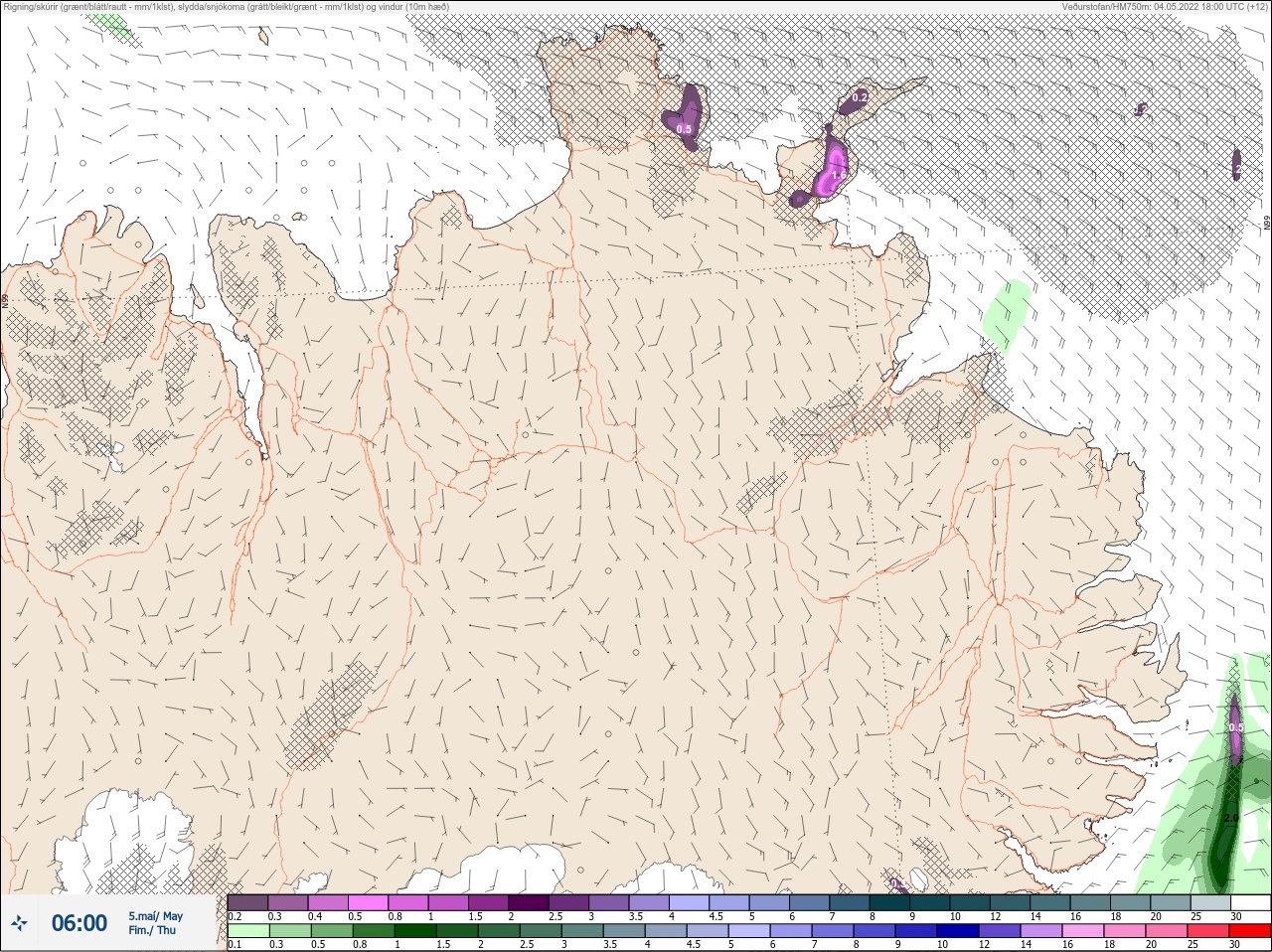Image resolution: width=1272 pixels, height=952 pixels.
Task: Click the small purple snow blob at the far right edge
Action: 1236,164
